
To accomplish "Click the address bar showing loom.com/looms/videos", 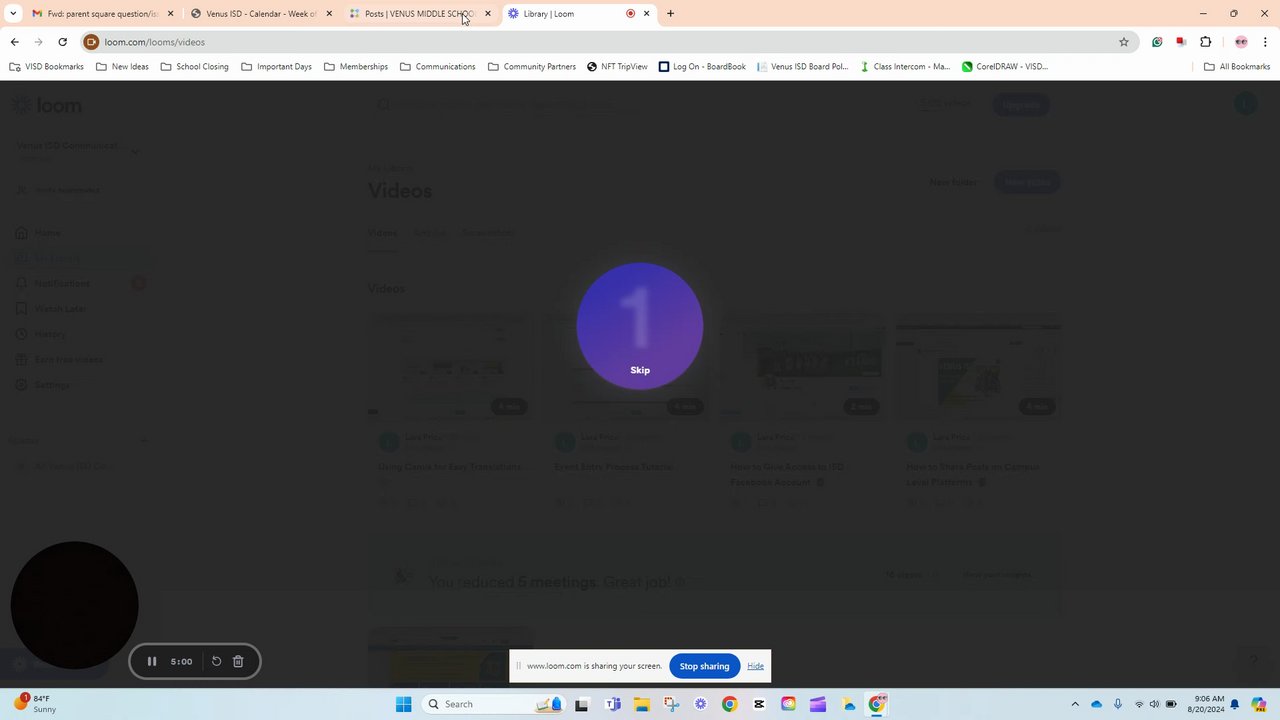I will click(x=610, y=42).
